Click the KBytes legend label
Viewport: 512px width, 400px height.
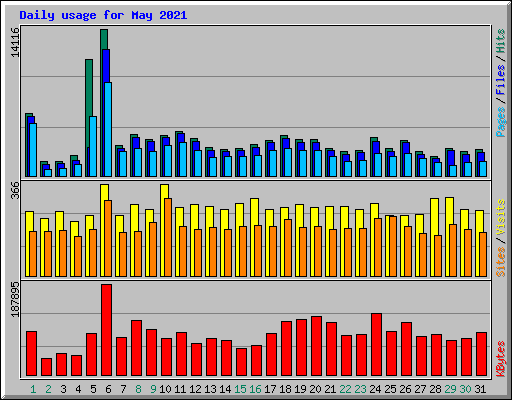pos(501,359)
